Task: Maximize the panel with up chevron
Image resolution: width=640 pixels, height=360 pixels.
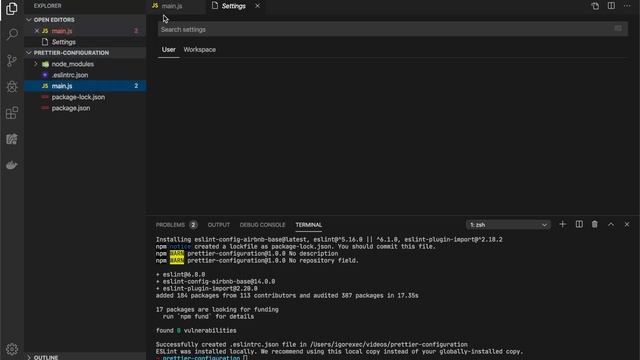Action: (x=611, y=224)
